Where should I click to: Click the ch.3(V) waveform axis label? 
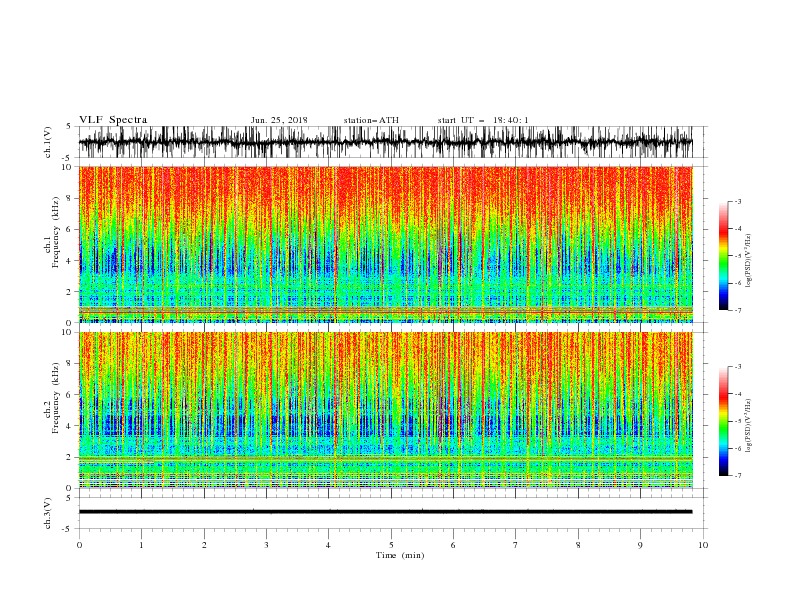coord(48,513)
